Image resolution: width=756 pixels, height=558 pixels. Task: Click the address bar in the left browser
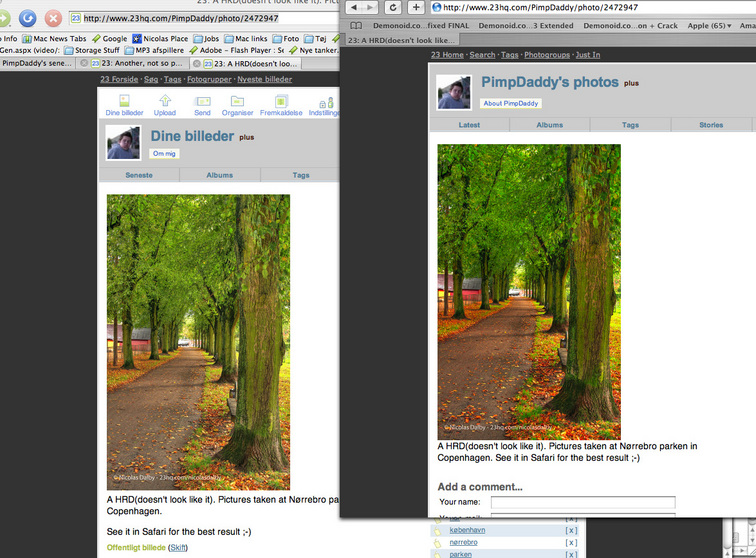click(x=204, y=18)
